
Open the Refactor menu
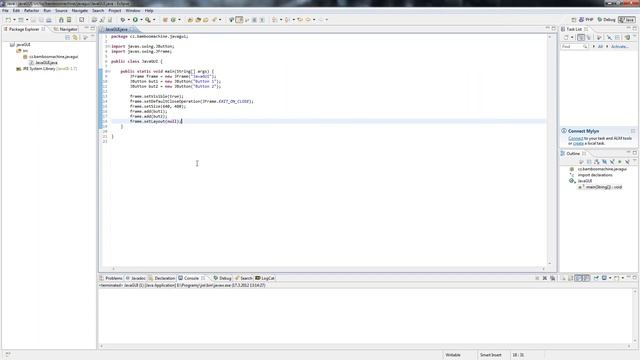click(31, 10)
